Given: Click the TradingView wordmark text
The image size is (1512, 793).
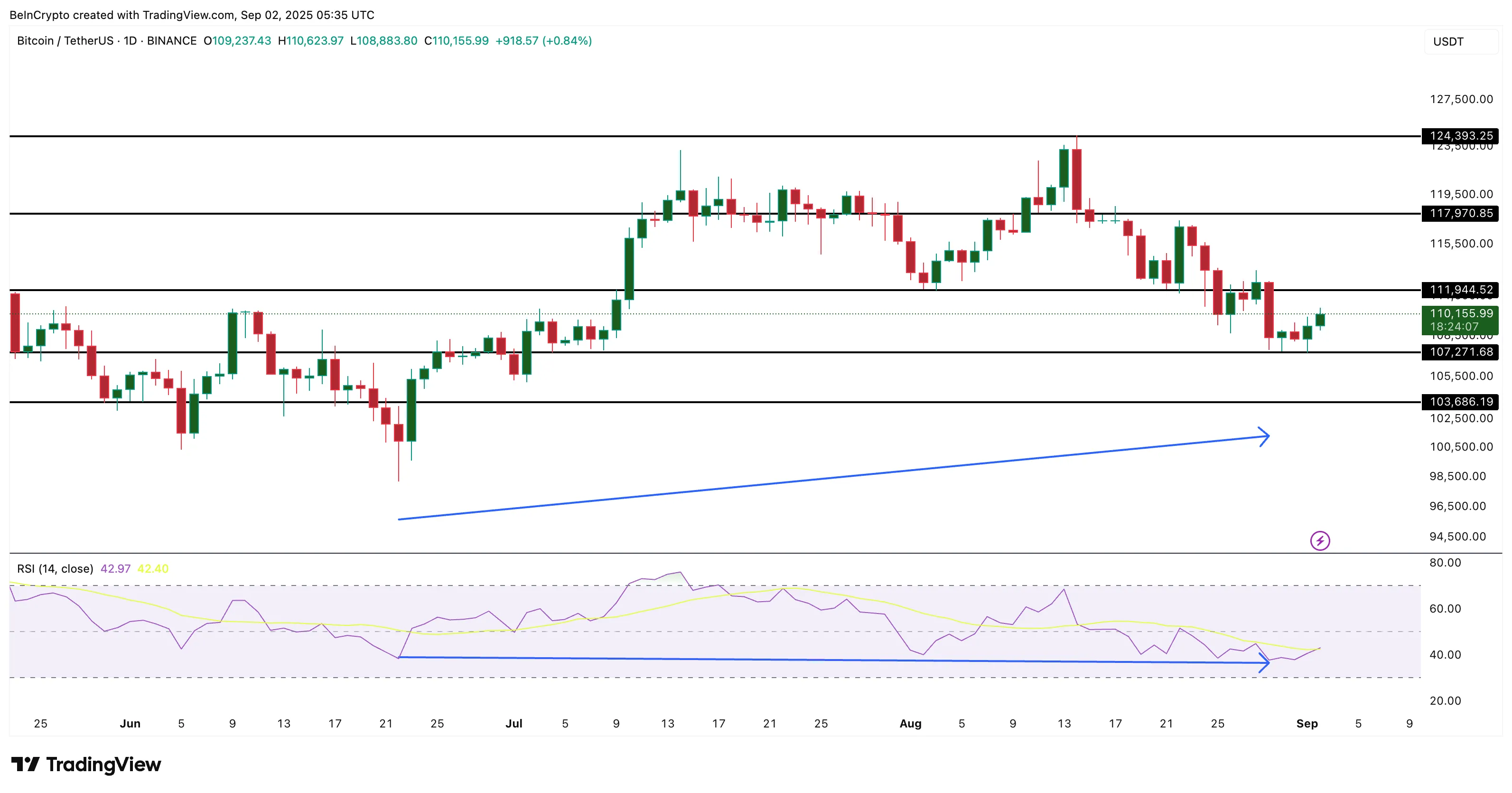Looking at the screenshot, I should (103, 764).
